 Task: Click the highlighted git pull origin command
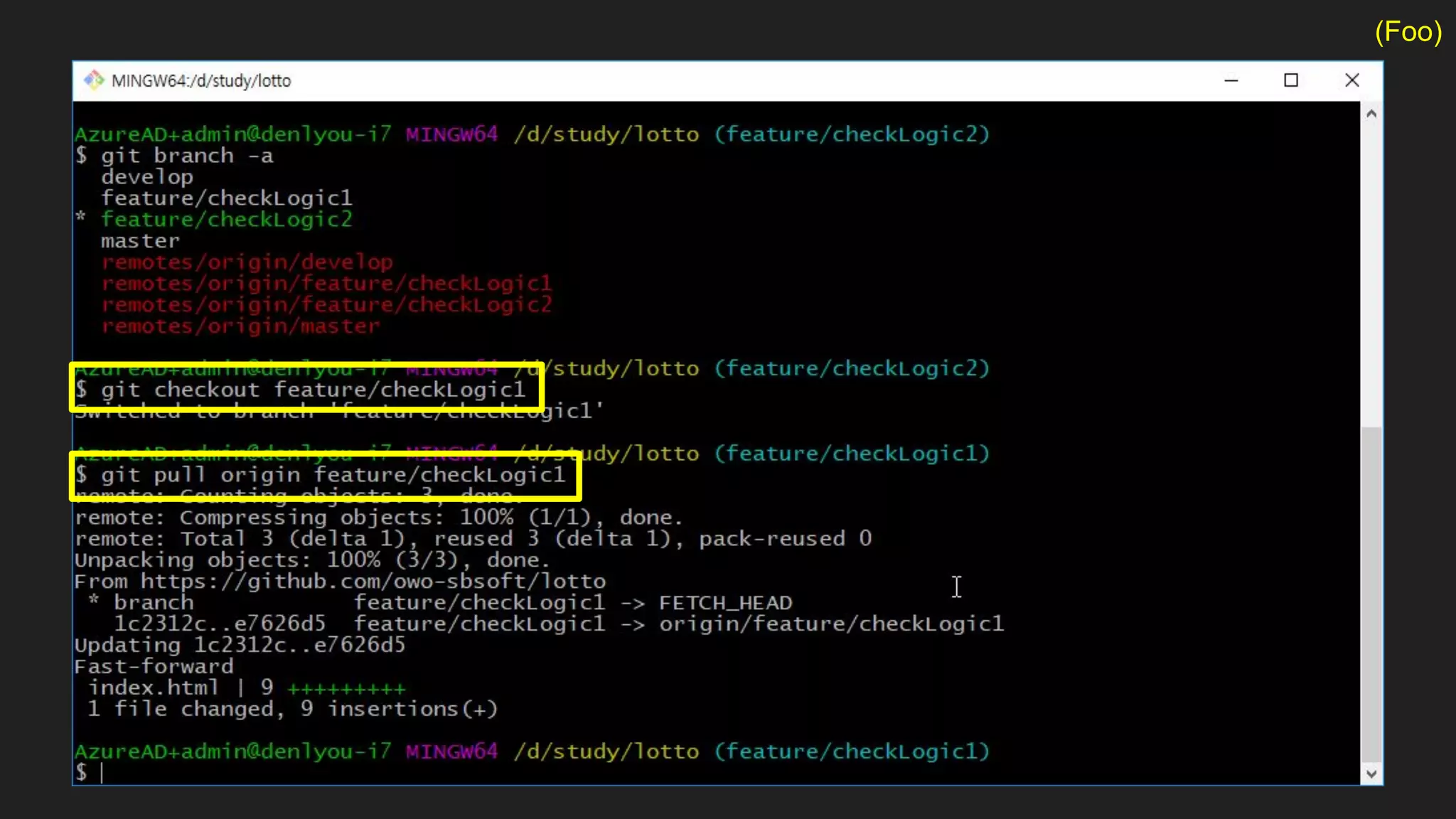pyautogui.click(x=332, y=475)
